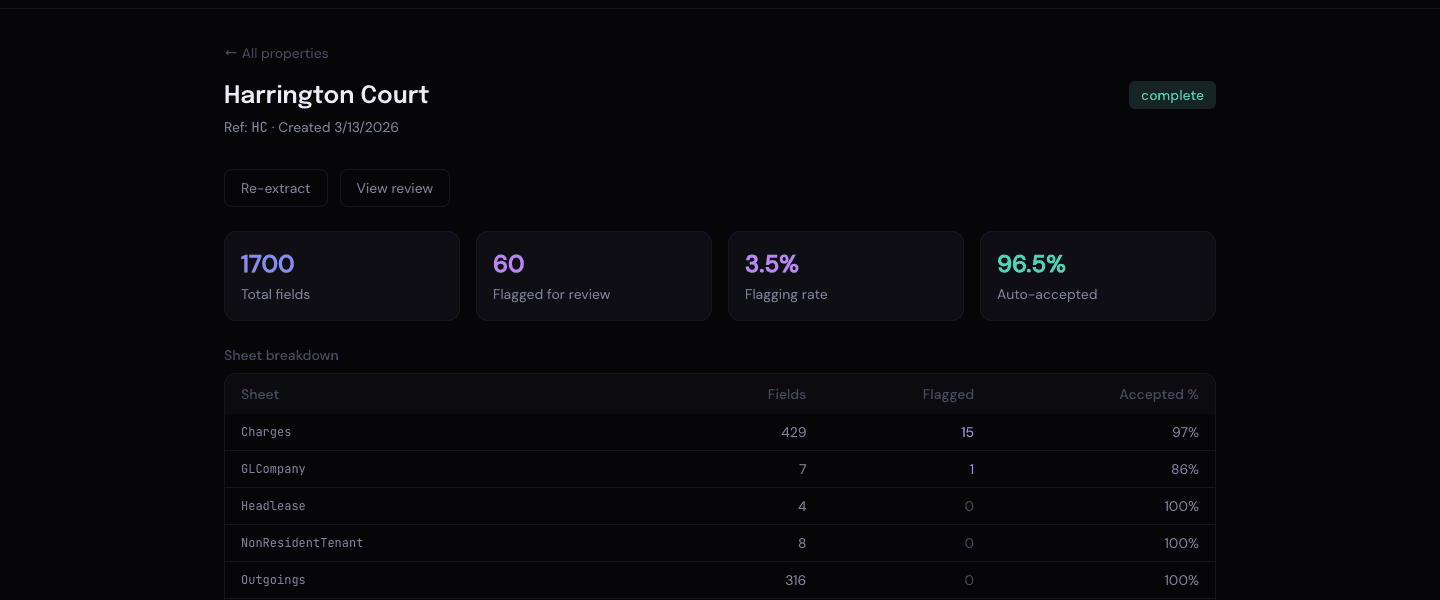
Task: Click the Flagging rate card
Action: (846, 276)
